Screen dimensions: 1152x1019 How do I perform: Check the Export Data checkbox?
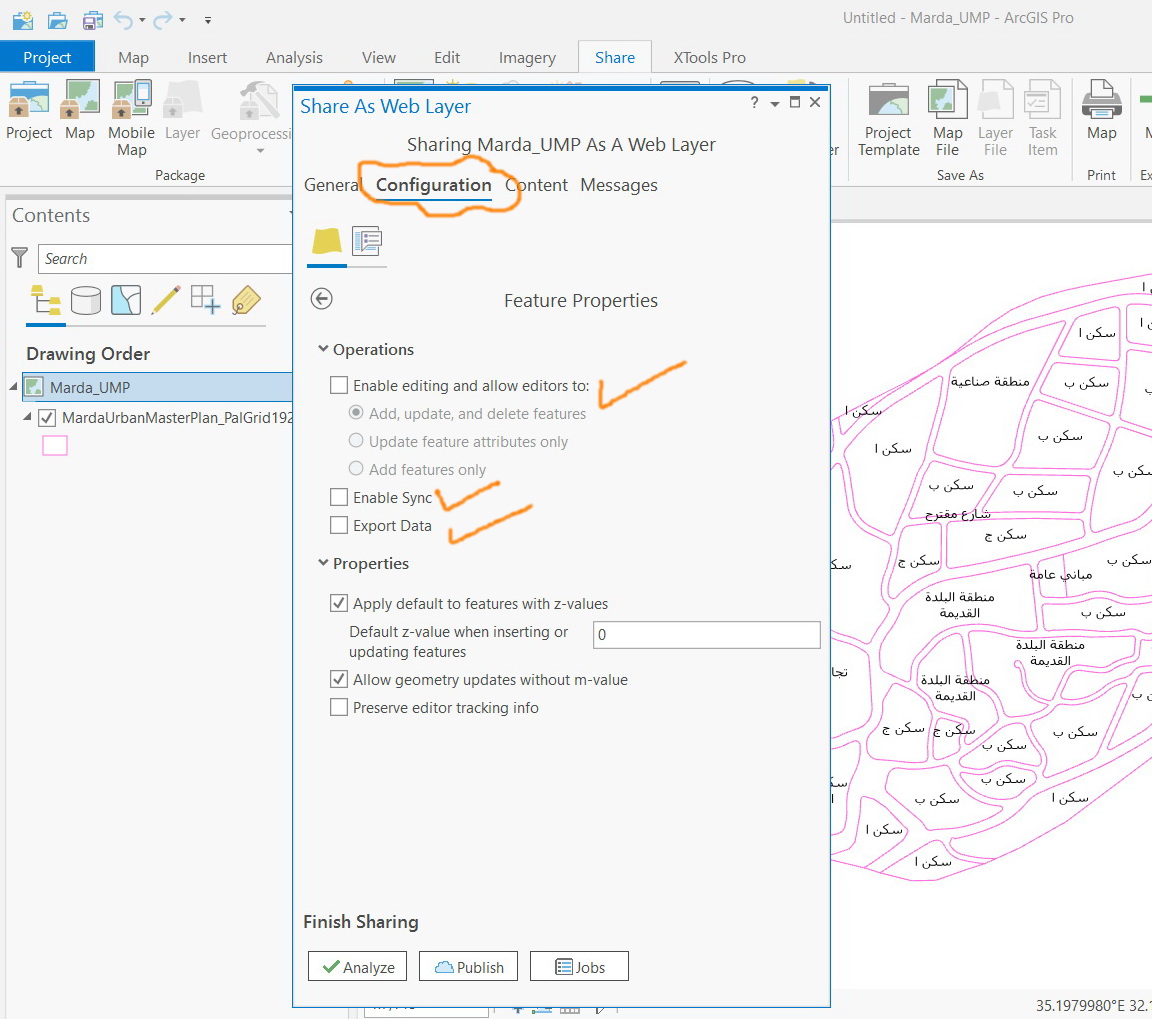[x=339, y=525]
